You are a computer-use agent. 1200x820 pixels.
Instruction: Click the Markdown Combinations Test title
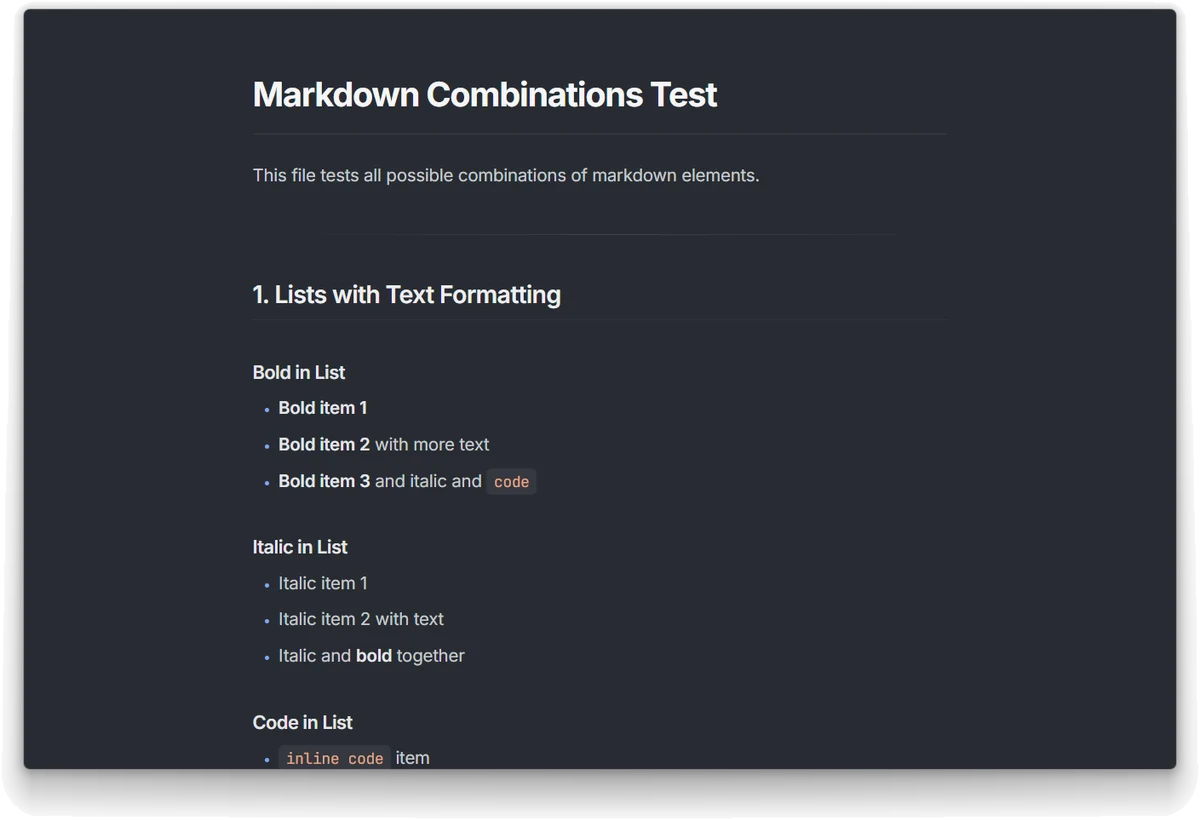(x=485, y=95)
